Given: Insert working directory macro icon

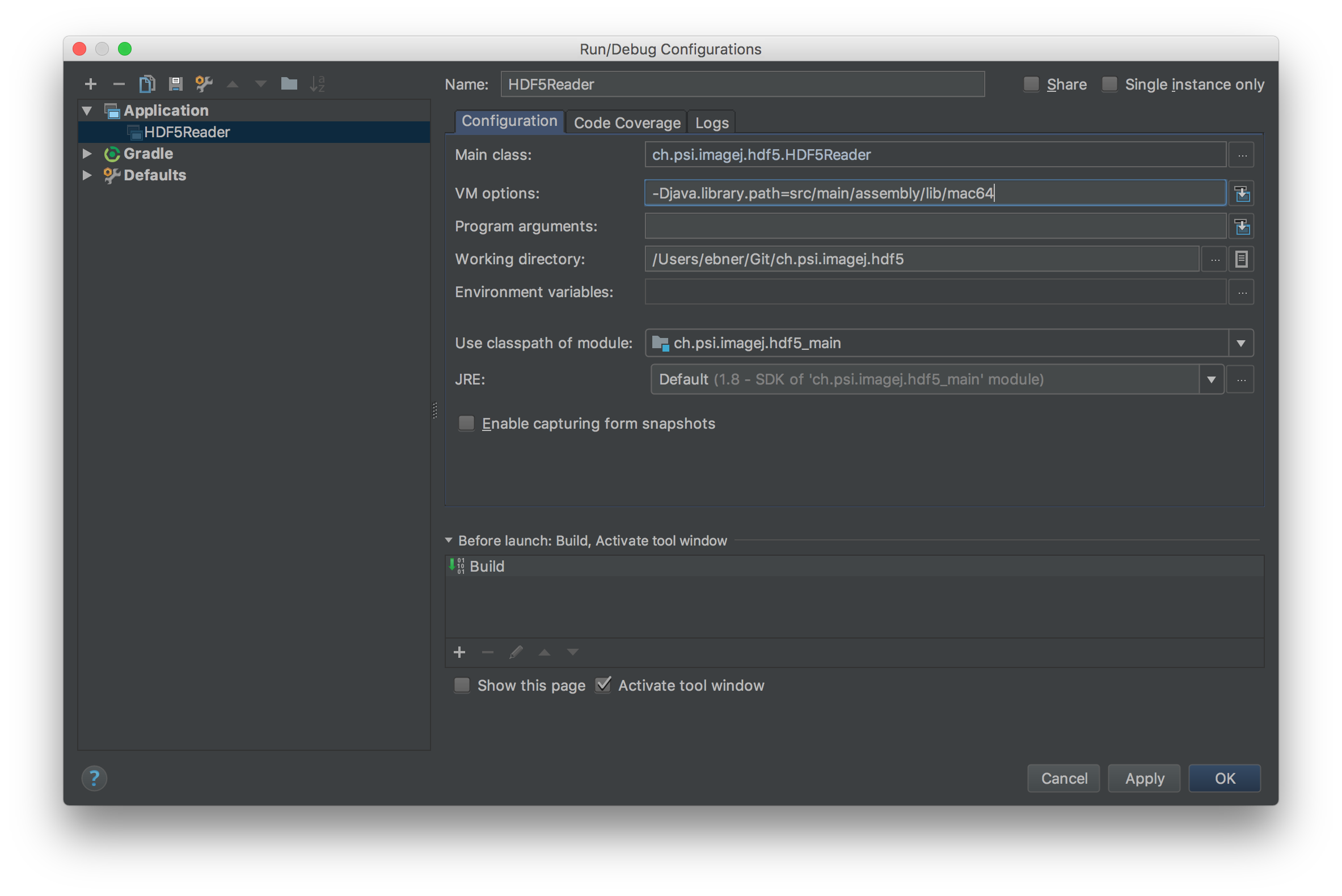Looking at the screenshot, I should point(1242,259).
